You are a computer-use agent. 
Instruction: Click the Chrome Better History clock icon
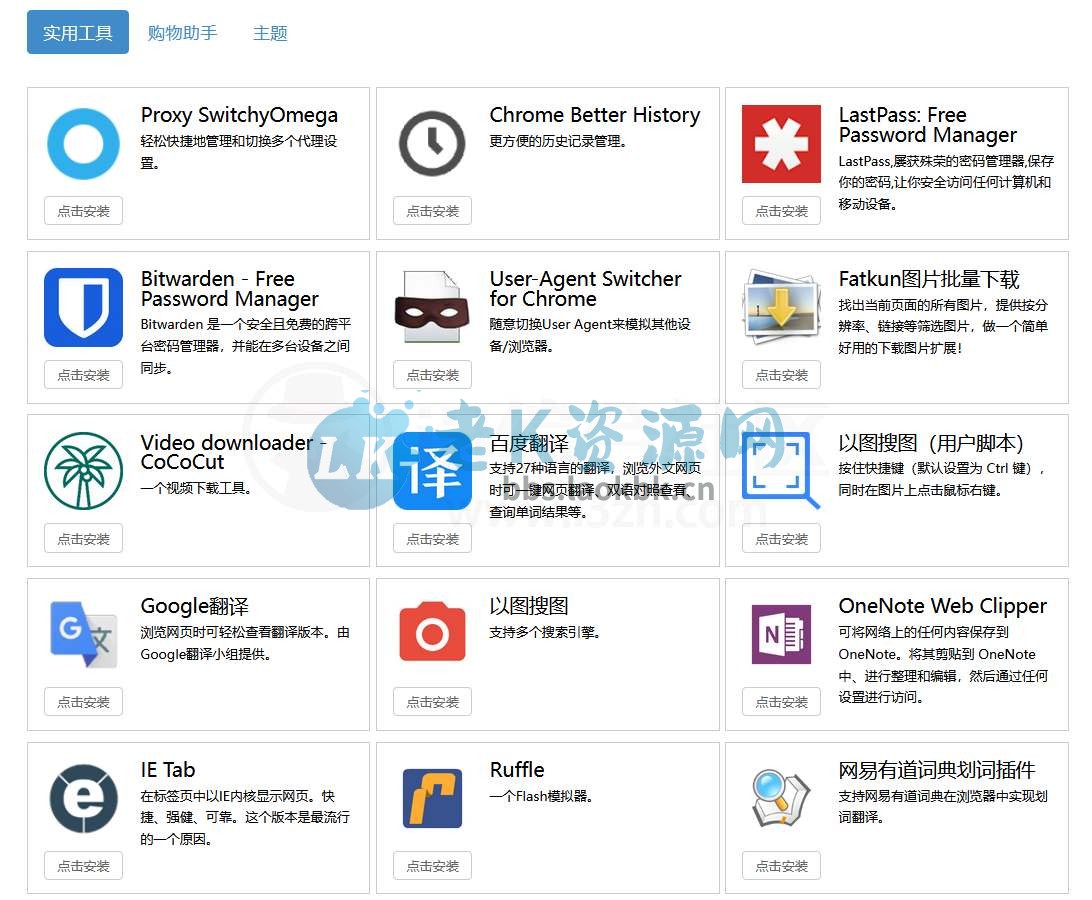click(432, 143)
